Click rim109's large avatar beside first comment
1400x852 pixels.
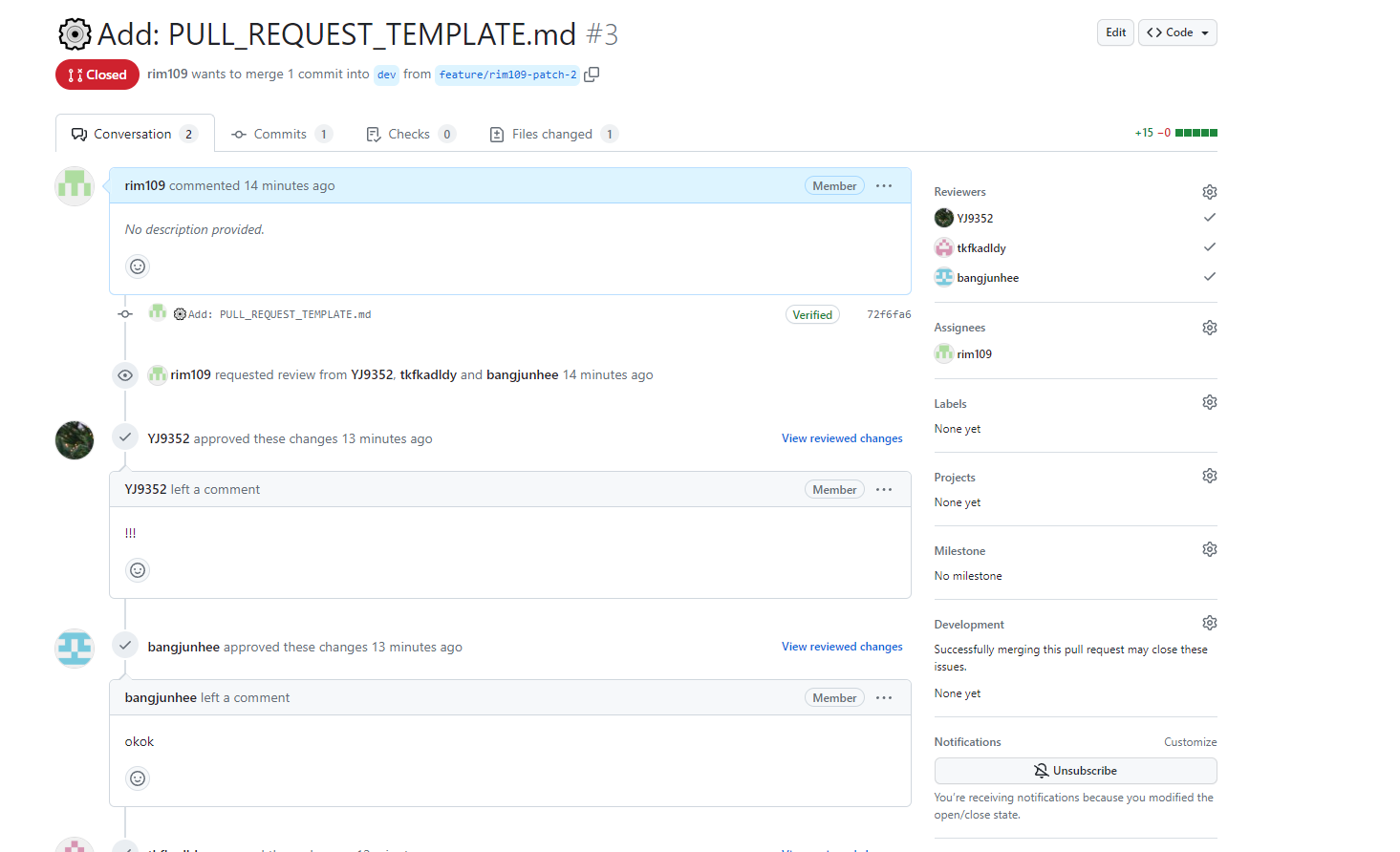coord(75,186)
